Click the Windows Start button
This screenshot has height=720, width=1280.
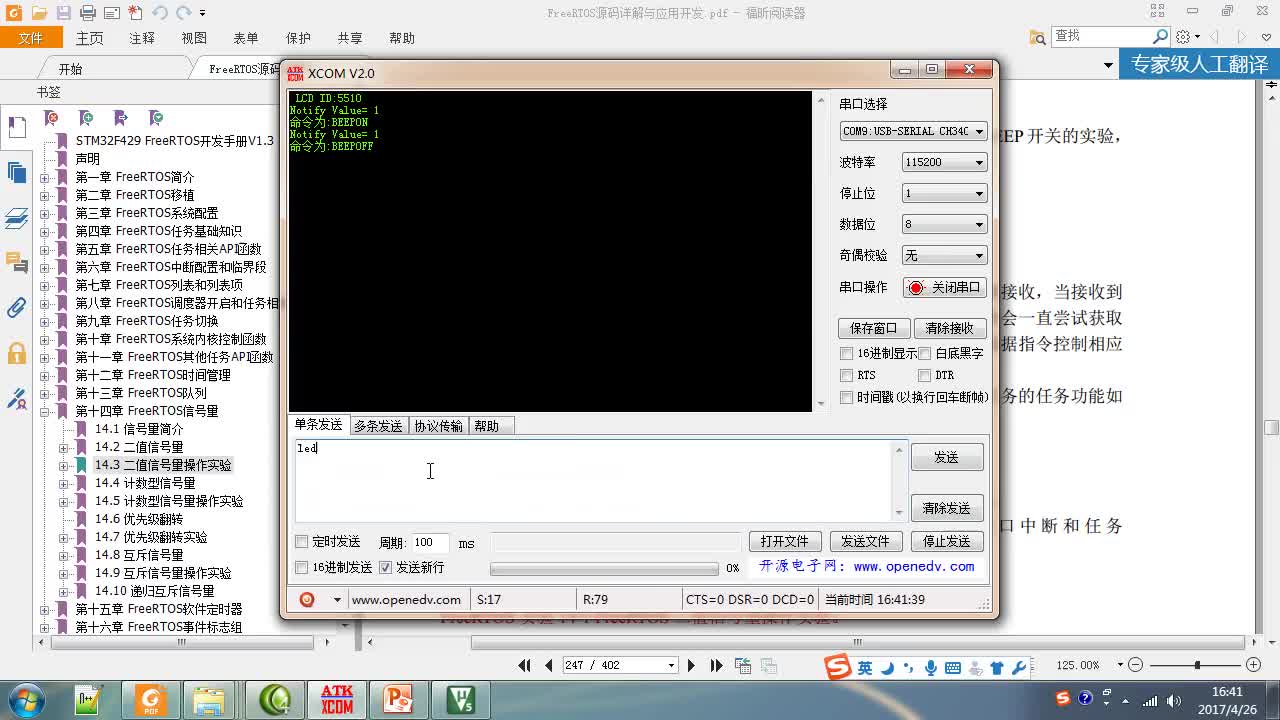point(24,699)
